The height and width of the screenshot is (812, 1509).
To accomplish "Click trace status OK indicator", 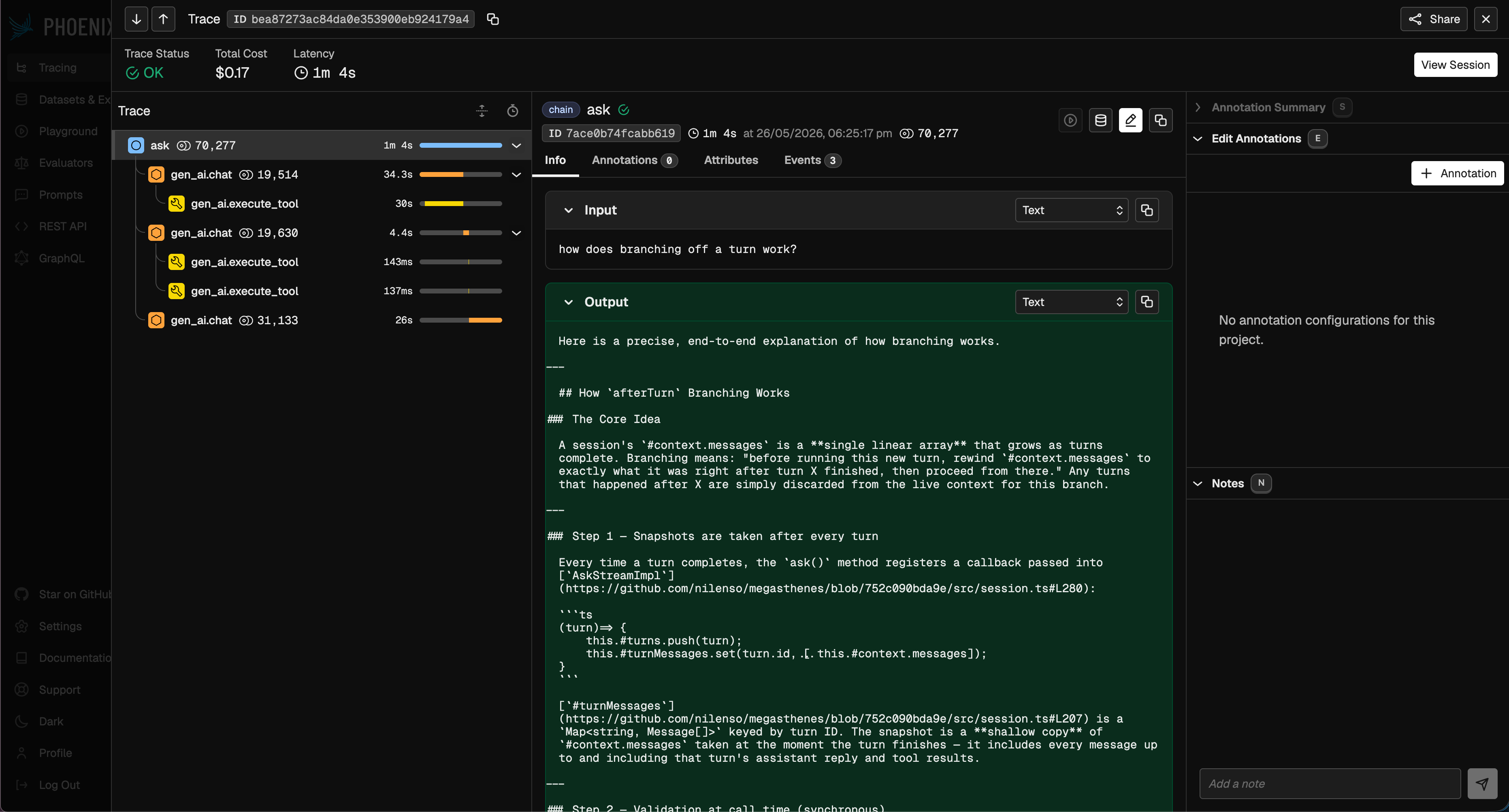I will click(x=145, y=73).
